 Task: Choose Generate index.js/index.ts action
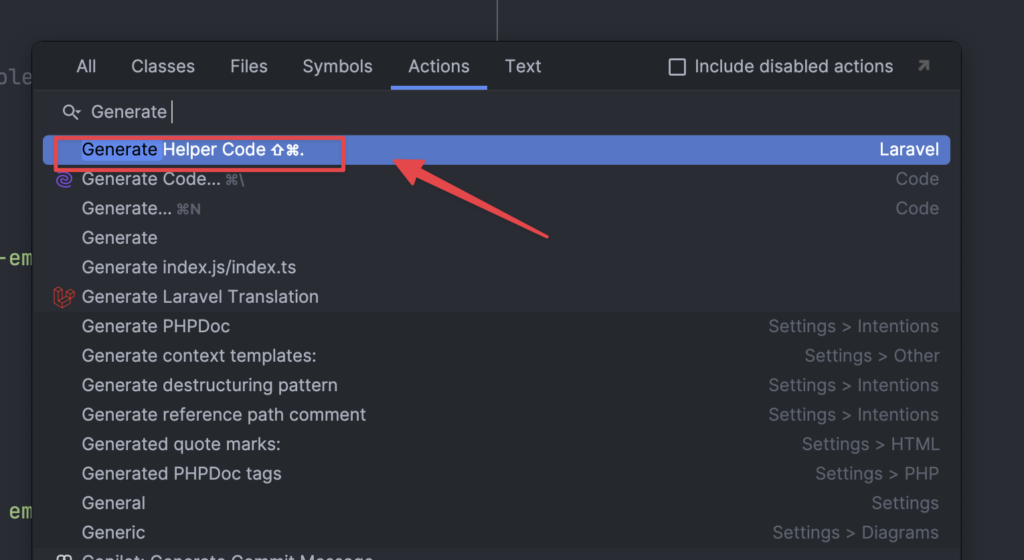pos(189,267)
